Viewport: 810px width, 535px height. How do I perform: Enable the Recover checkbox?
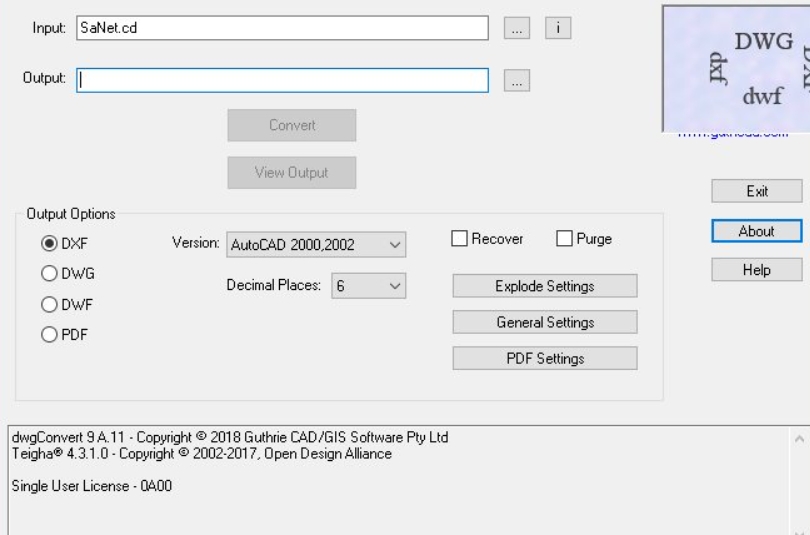point(460,239)
